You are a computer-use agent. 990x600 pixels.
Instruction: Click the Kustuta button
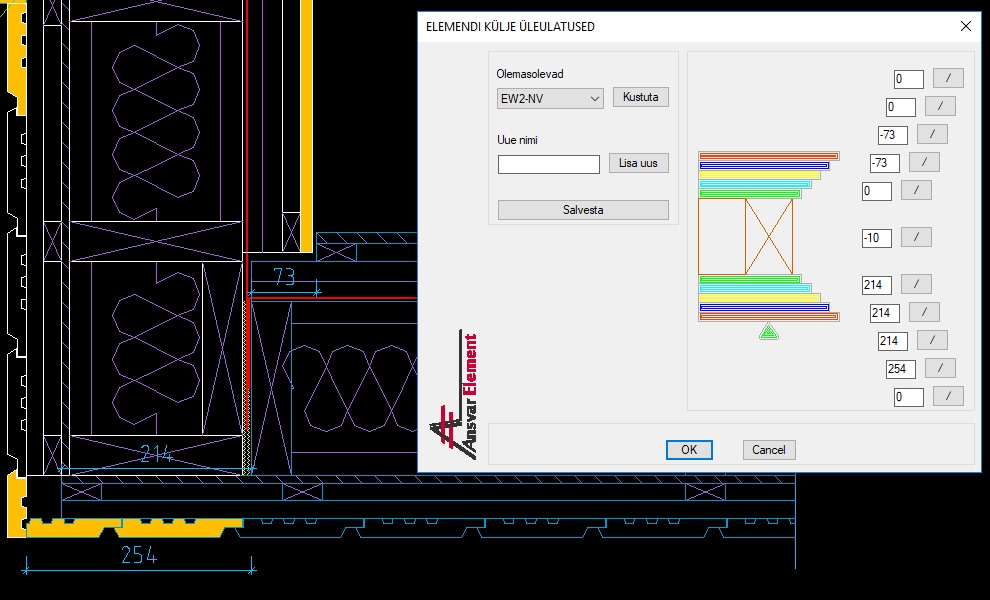(640, 97)
